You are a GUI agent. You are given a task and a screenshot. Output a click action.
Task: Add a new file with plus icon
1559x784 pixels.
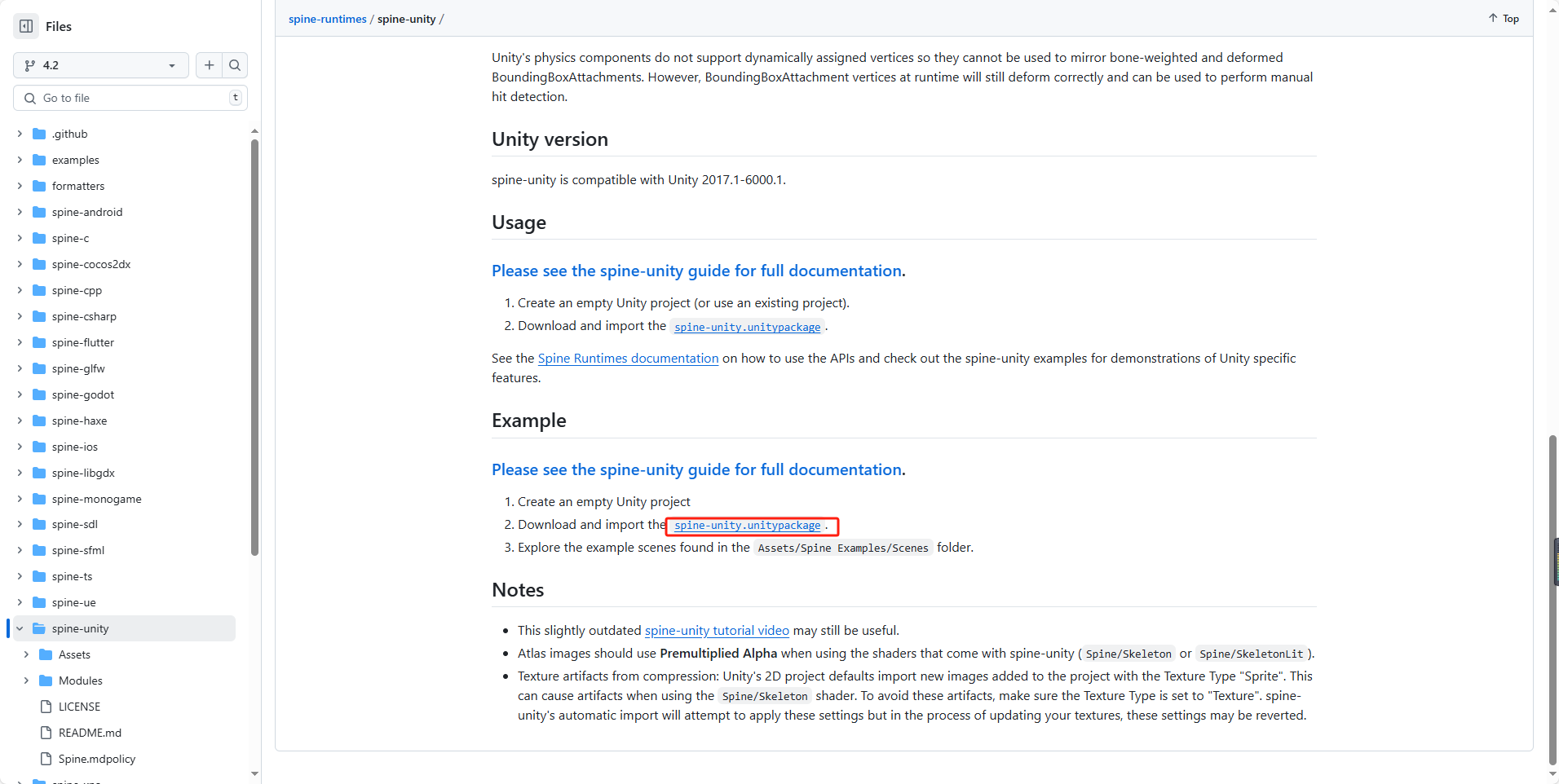tap(210, 65)
